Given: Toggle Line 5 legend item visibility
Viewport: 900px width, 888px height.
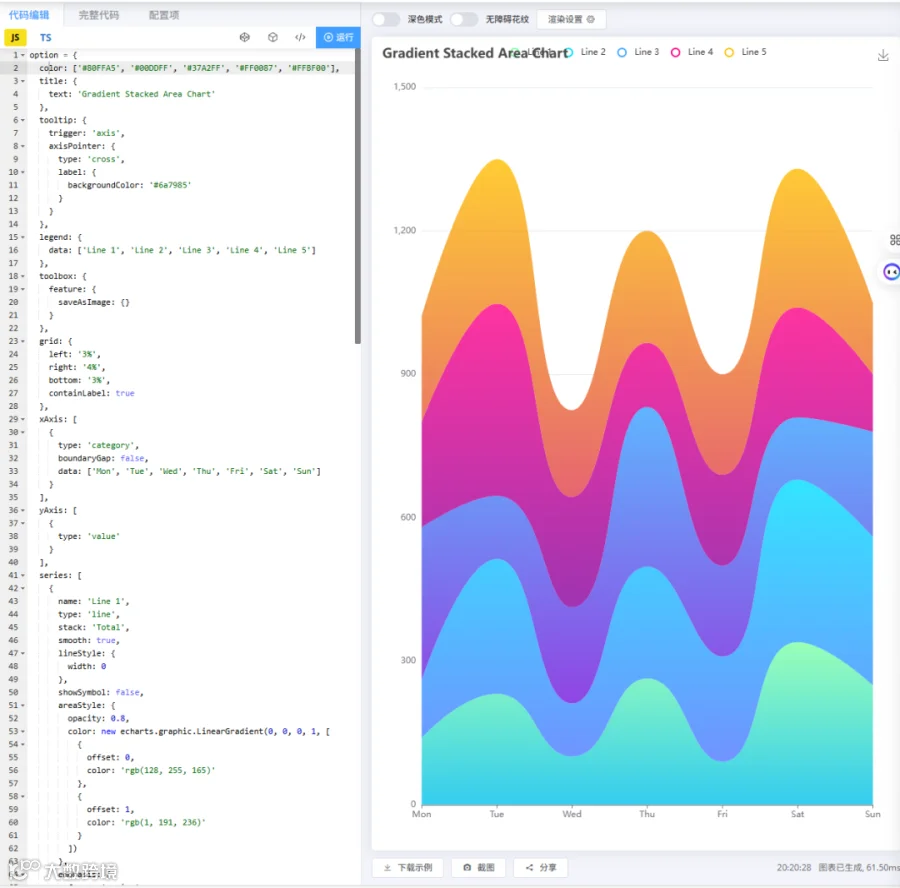Looking at the screenshot, I should point(746,52).
